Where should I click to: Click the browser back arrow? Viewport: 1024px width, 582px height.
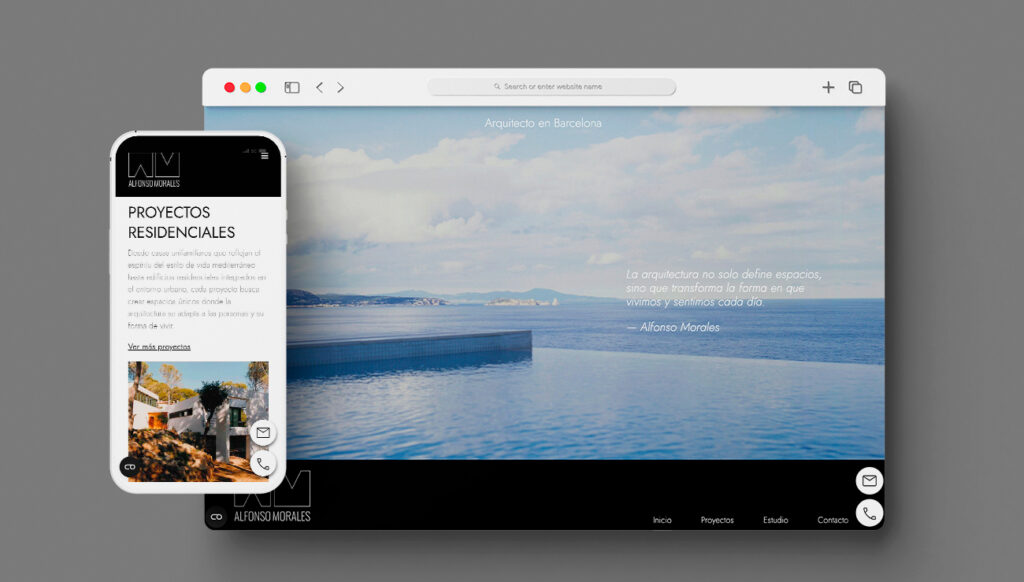point(320,87)
